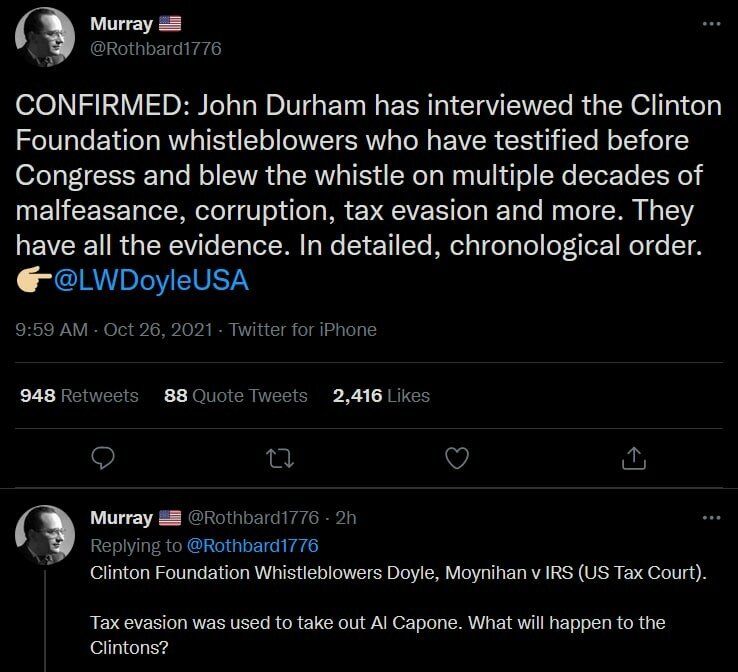Open the 9:59 AM Oct 26, 2021 timestamp
This screenshot has width=738, height=672.
click(x=114, y=330)
